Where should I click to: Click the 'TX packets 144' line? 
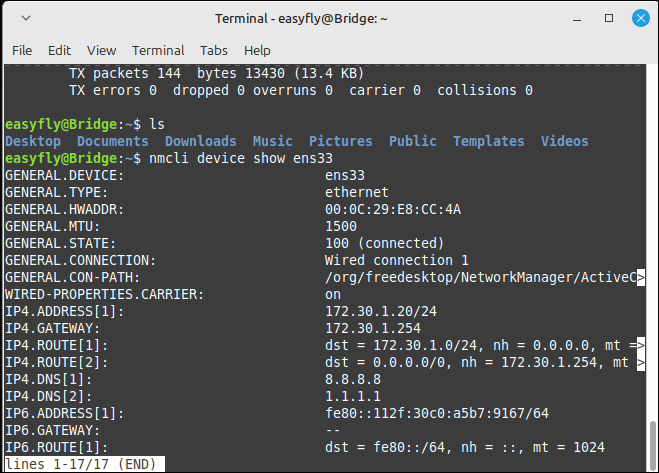[x=216, y=74]
